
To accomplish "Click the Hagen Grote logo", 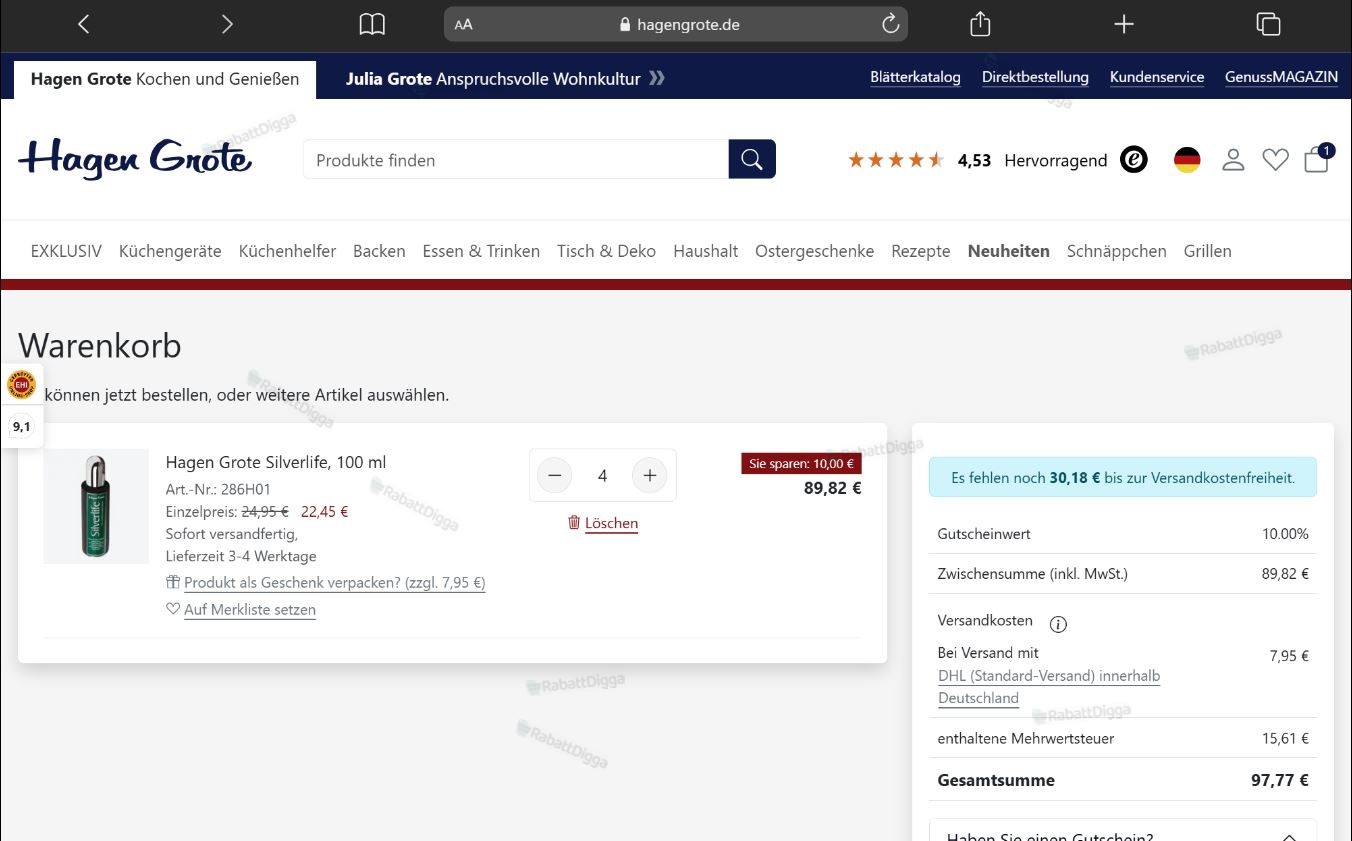I will click(x=135, y=159).
